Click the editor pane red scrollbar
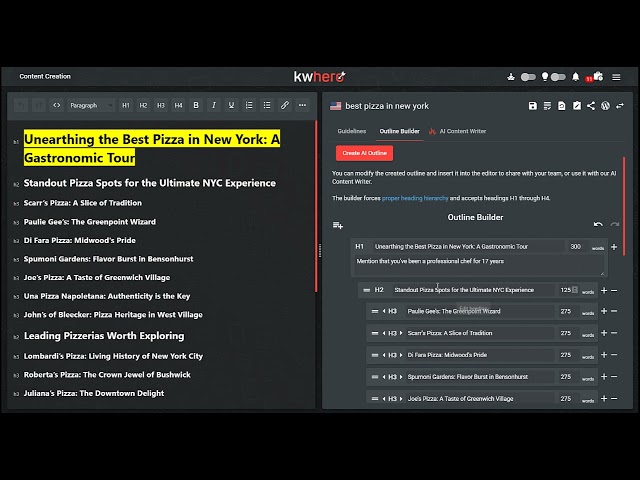 [316, 206]
